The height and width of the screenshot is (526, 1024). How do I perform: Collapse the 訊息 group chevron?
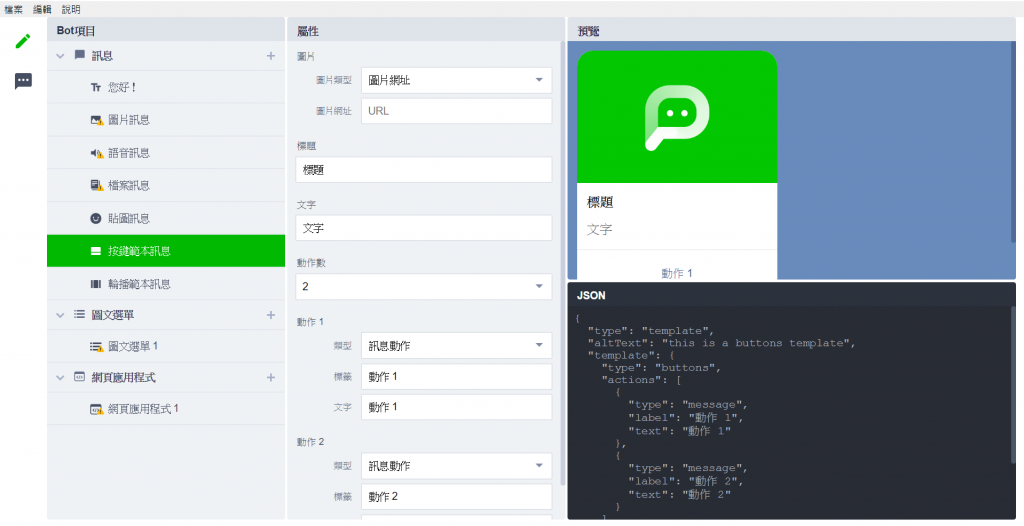(60, 56)
